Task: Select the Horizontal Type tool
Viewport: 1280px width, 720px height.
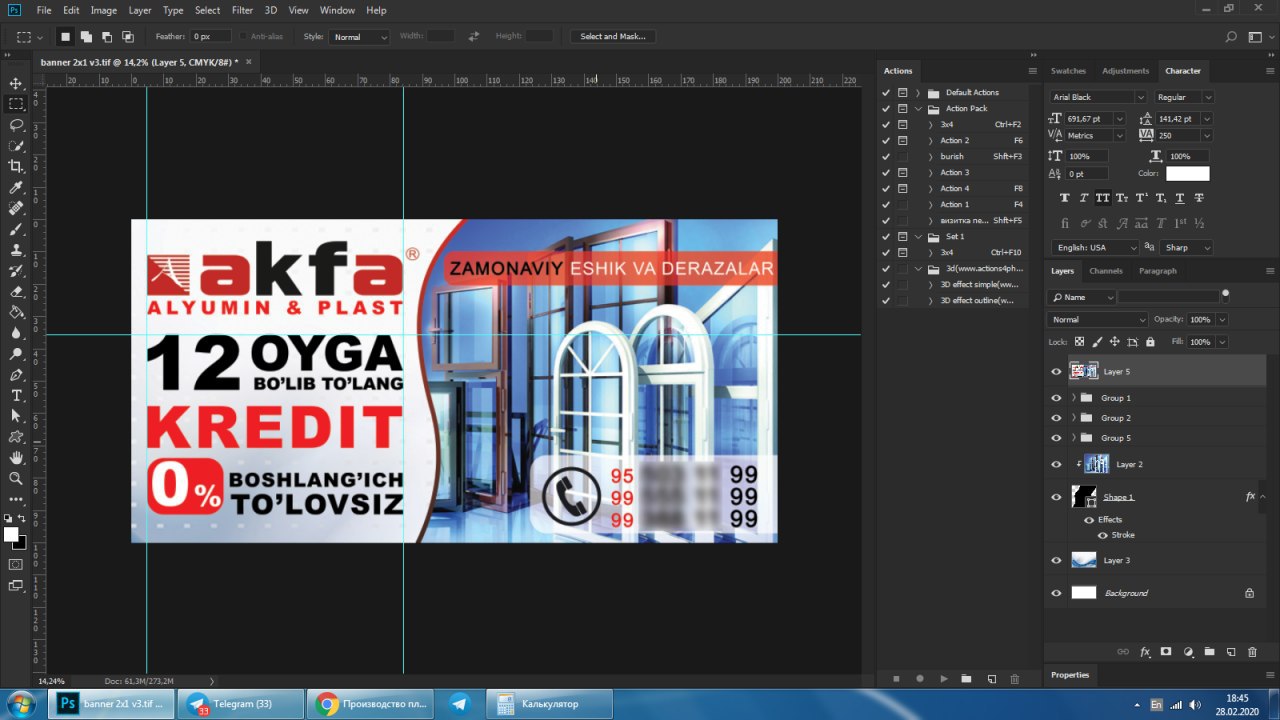Action: (x=16, y=395)
